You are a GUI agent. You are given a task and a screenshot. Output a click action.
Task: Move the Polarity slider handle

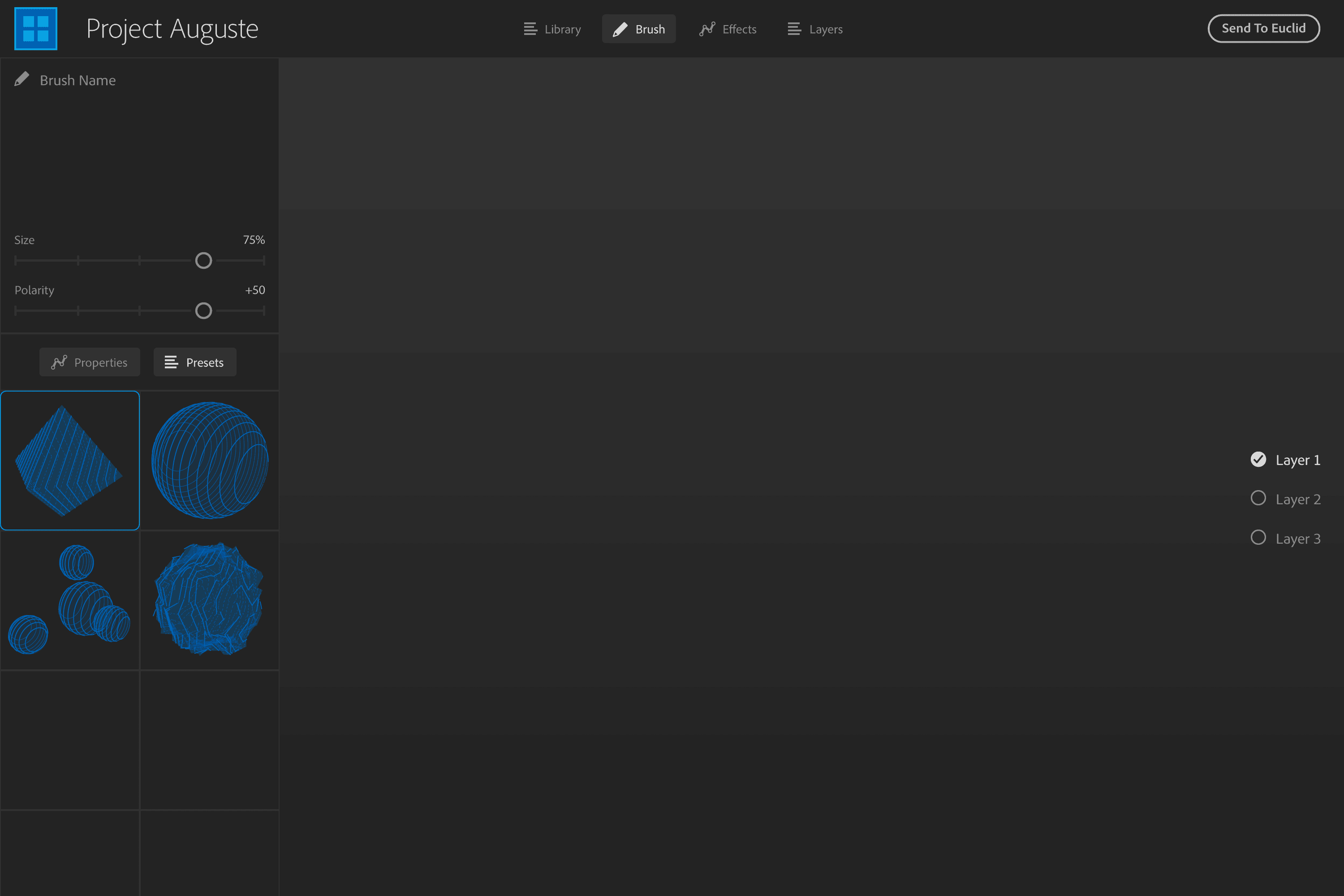coord(203,310)
